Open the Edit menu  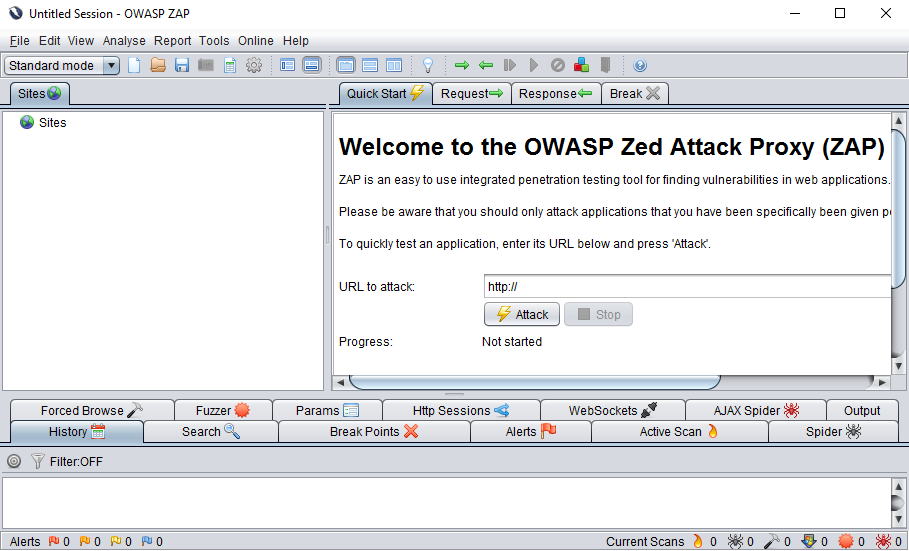[x=49, y=41]
